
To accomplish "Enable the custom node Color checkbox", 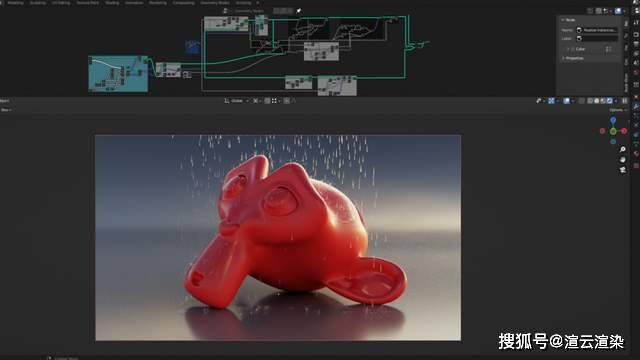I will click(572, 49).
